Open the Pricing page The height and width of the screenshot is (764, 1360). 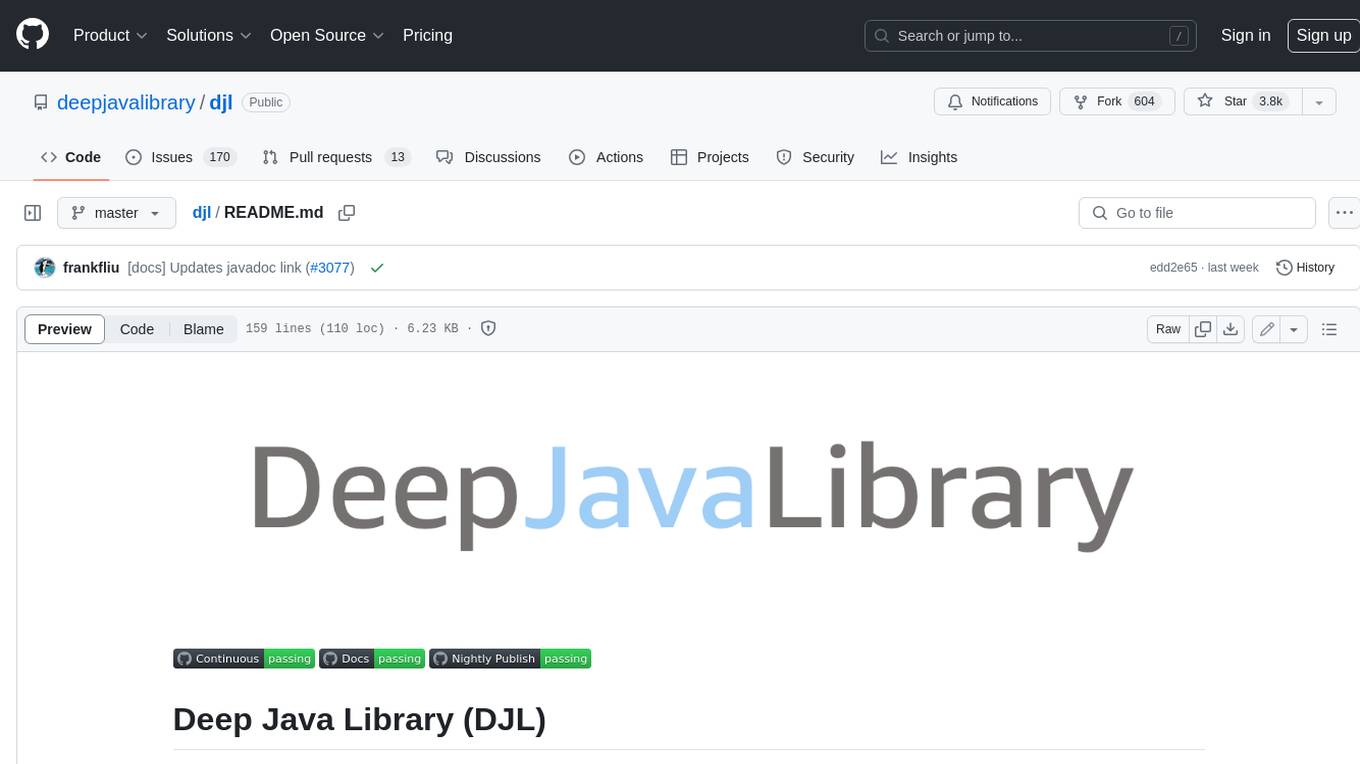(427, 35)
